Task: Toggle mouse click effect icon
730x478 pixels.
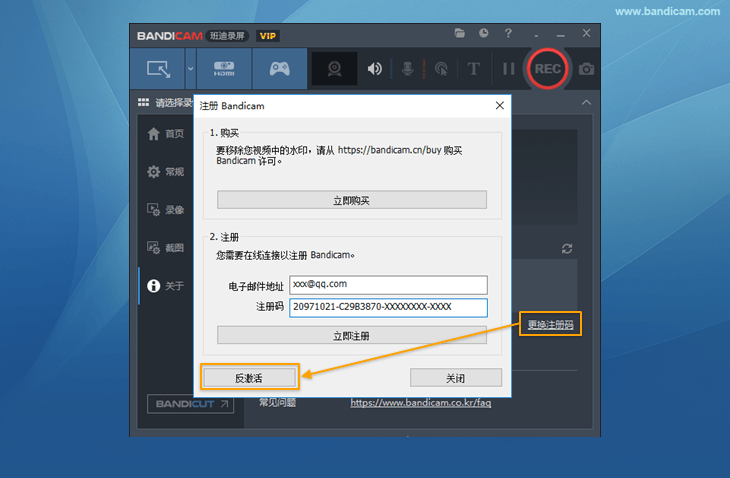Action: [440, 69]
